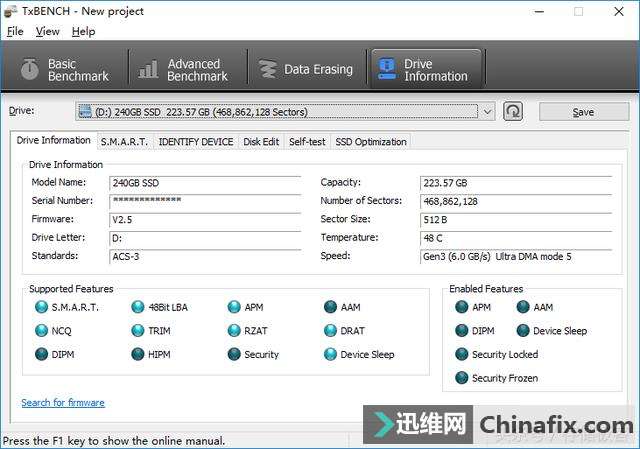Click the AAM supported feature indicator
The height and width of the screenshot is (449, 640).
(330, 307)
